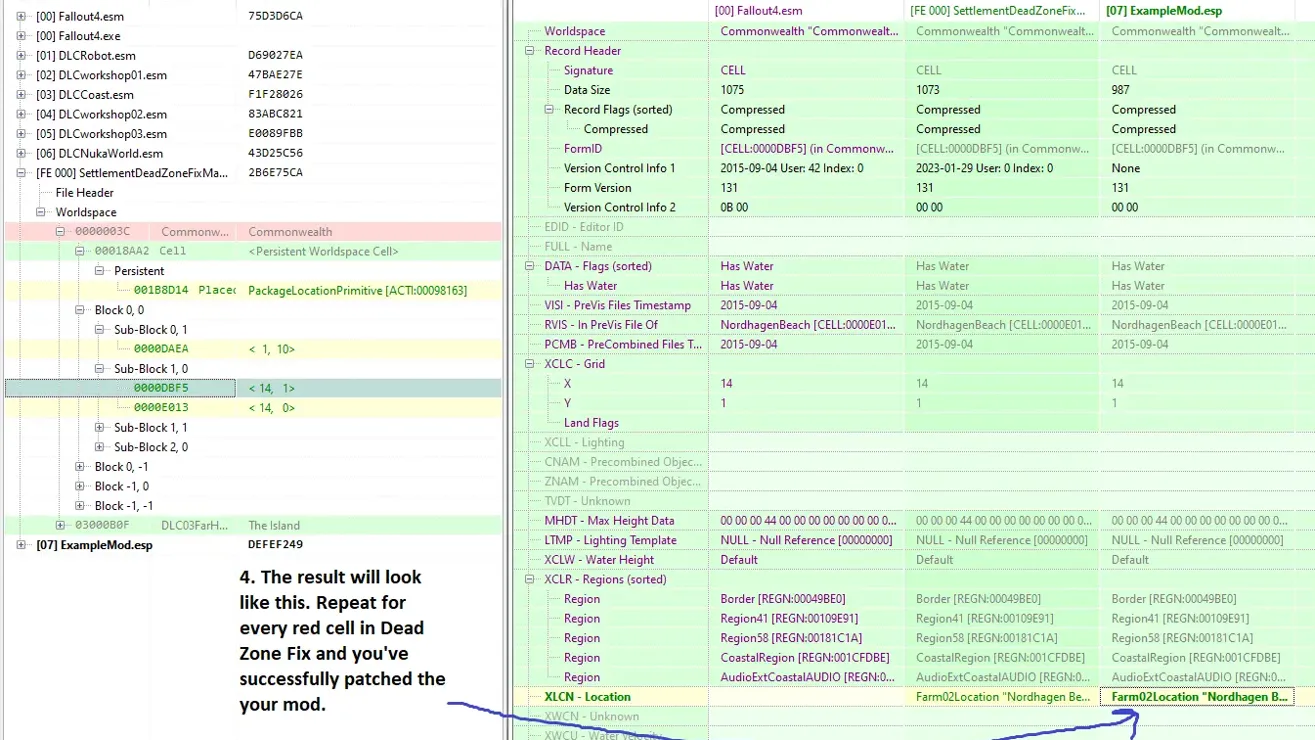
Task: Select SettlementDeadZoneFix's Farm02Location XLCN value cell
Action: [x=1002, y=697]
